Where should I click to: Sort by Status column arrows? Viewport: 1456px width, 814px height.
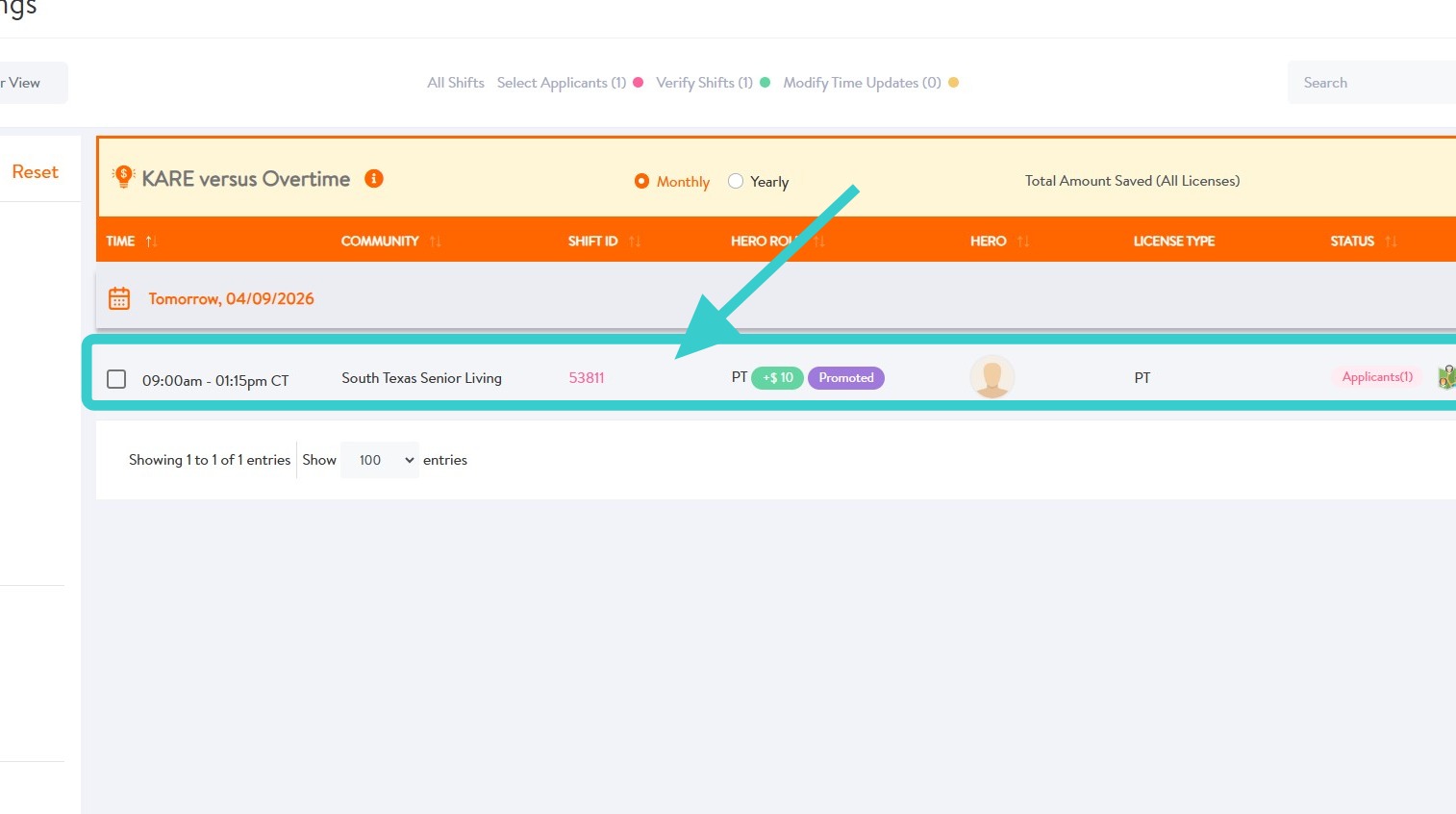pos(1391,242)
